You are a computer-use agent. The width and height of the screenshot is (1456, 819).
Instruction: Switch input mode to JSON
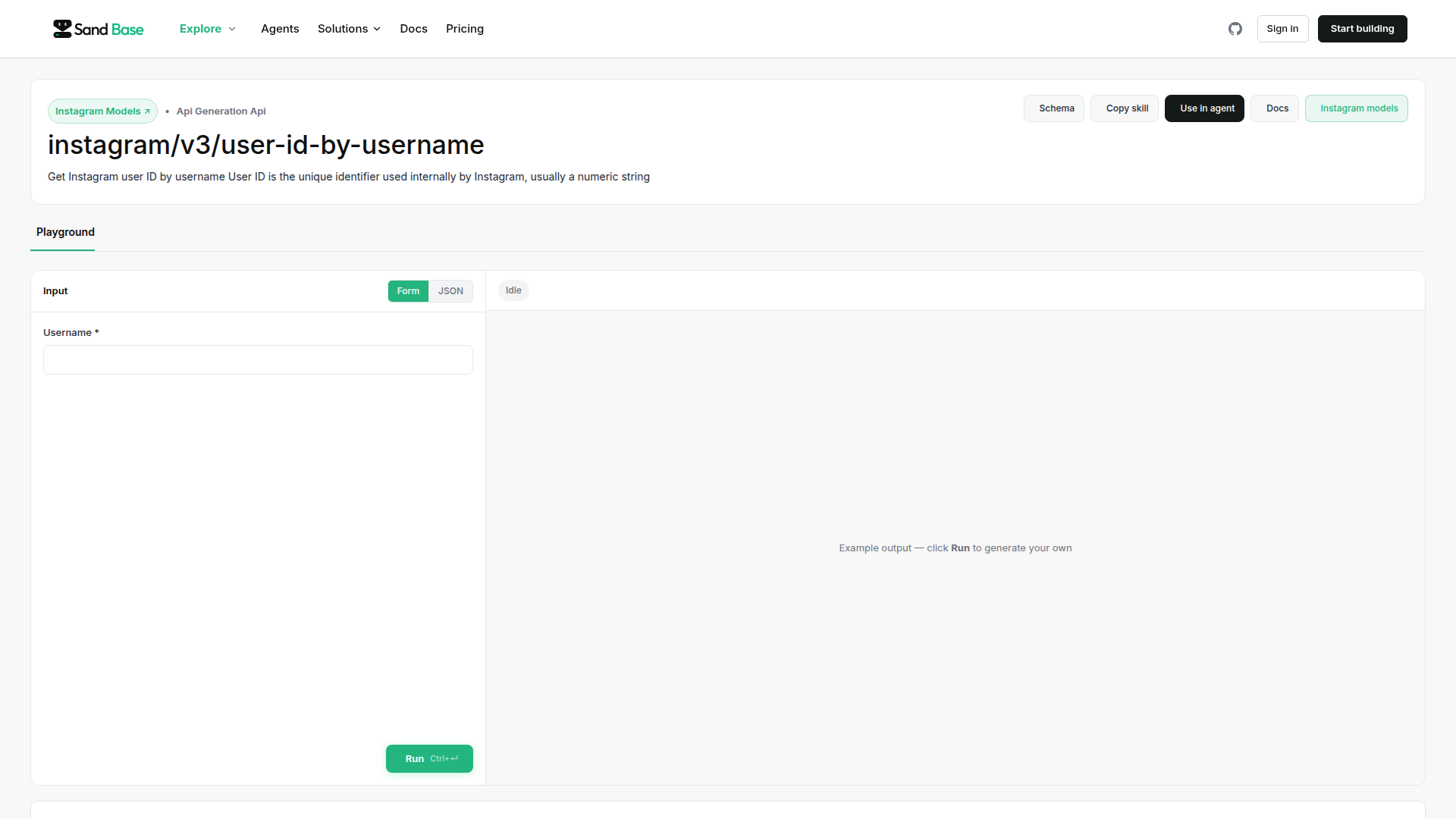coord(450,291)
